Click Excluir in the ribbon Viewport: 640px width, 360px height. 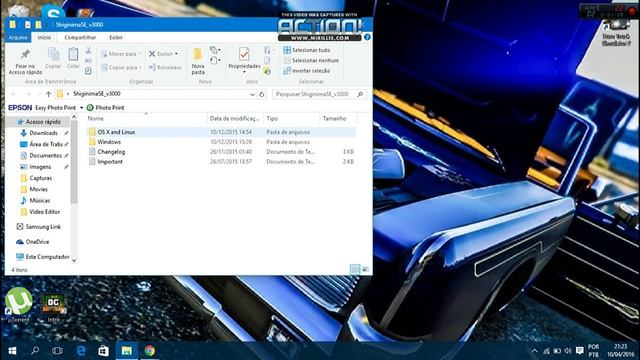[x=163, y=54]
